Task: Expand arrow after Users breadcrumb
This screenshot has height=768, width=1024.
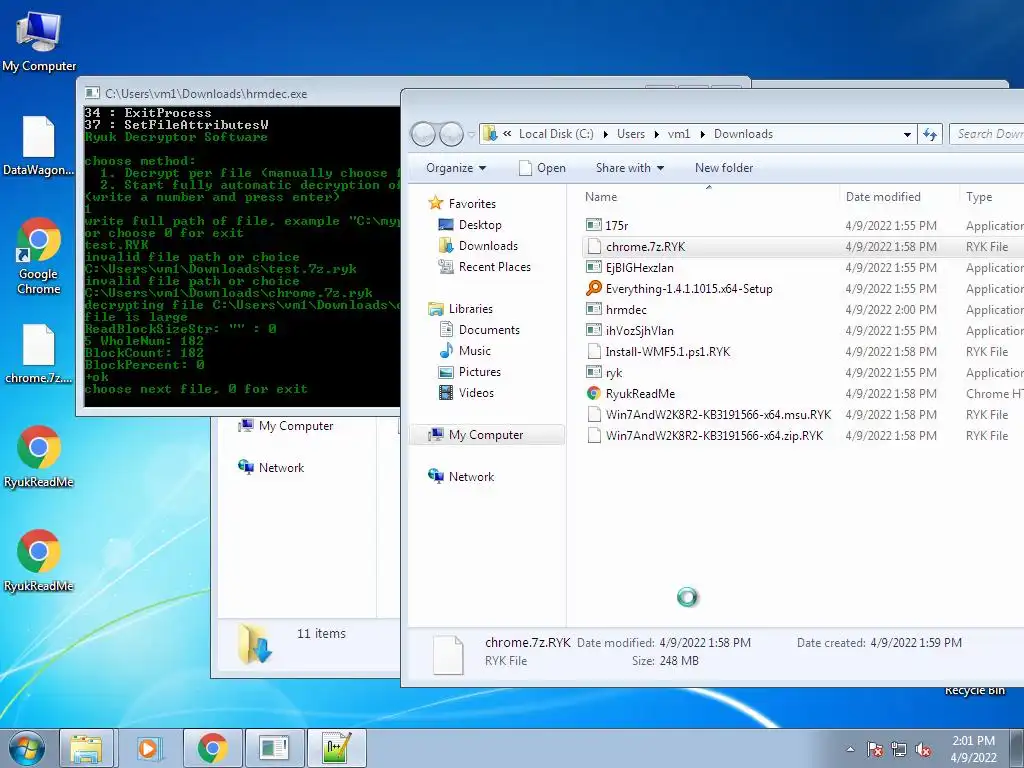Action: tap(656, 134)
